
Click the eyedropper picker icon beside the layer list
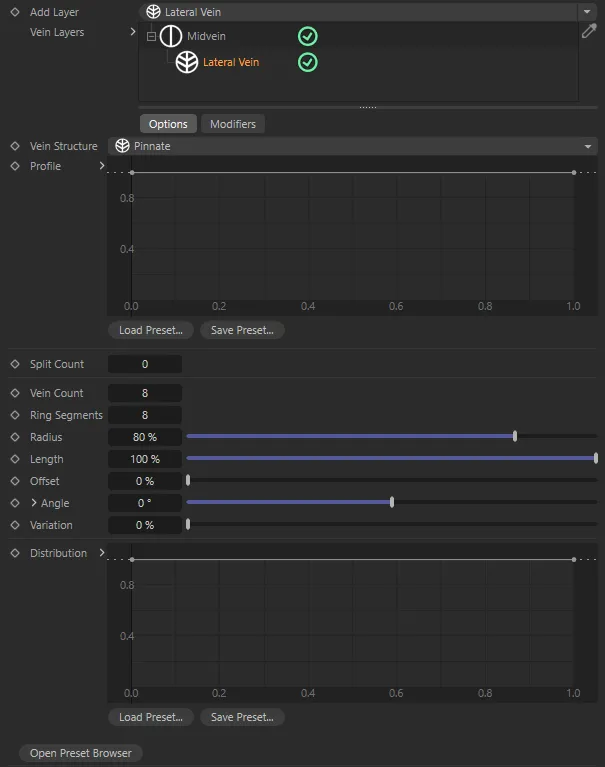(x=589, y=32)
